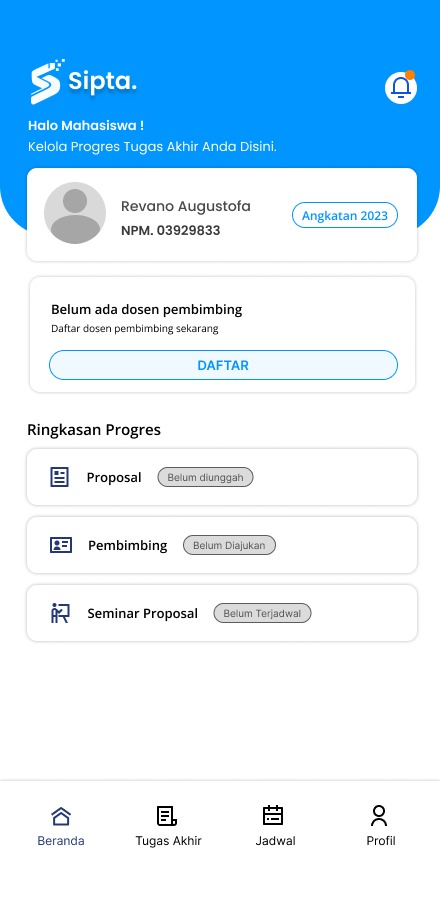Screen dimensions: 440x915
Task: Tap the Belum diunggah status badge
Action: pos(205,477)
